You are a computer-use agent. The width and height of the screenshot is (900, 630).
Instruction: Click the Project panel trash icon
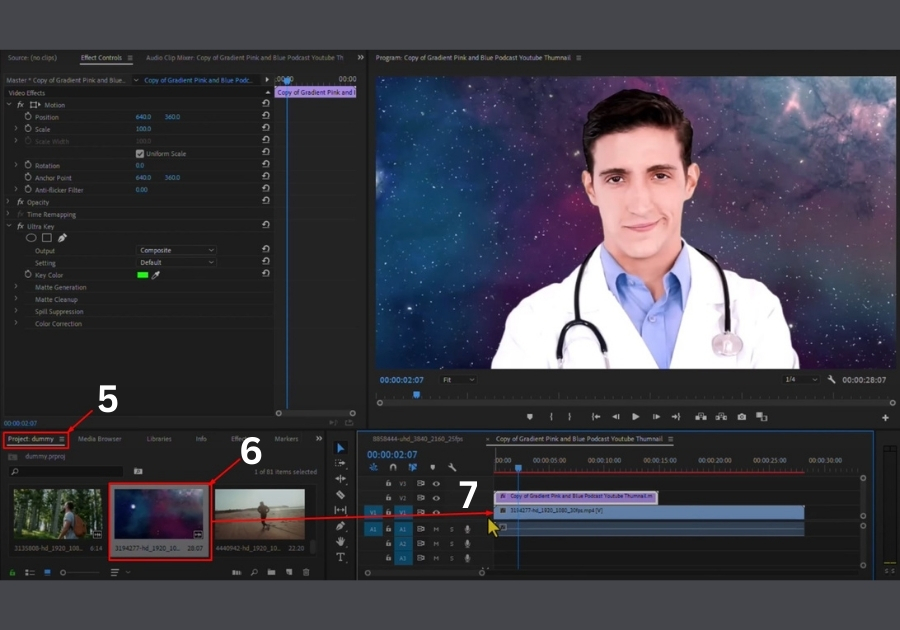(306, 572)
